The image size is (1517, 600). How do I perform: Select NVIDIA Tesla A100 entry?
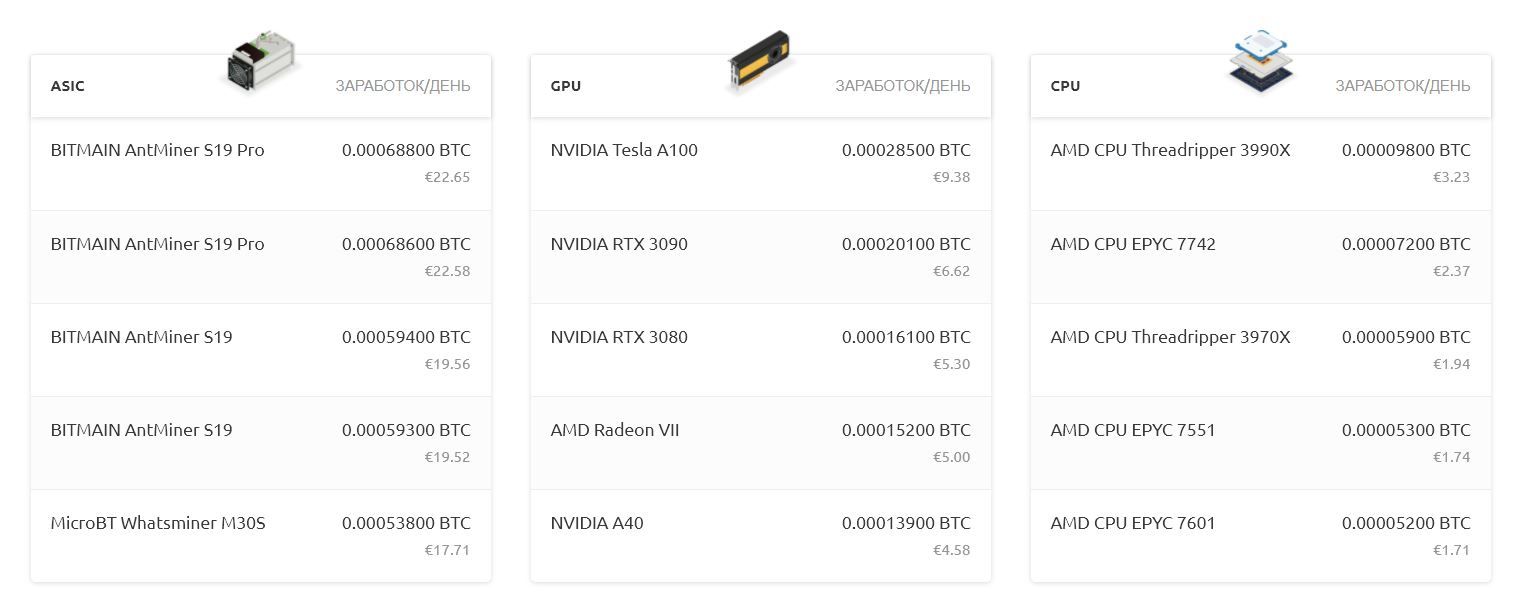coord(761,164)
